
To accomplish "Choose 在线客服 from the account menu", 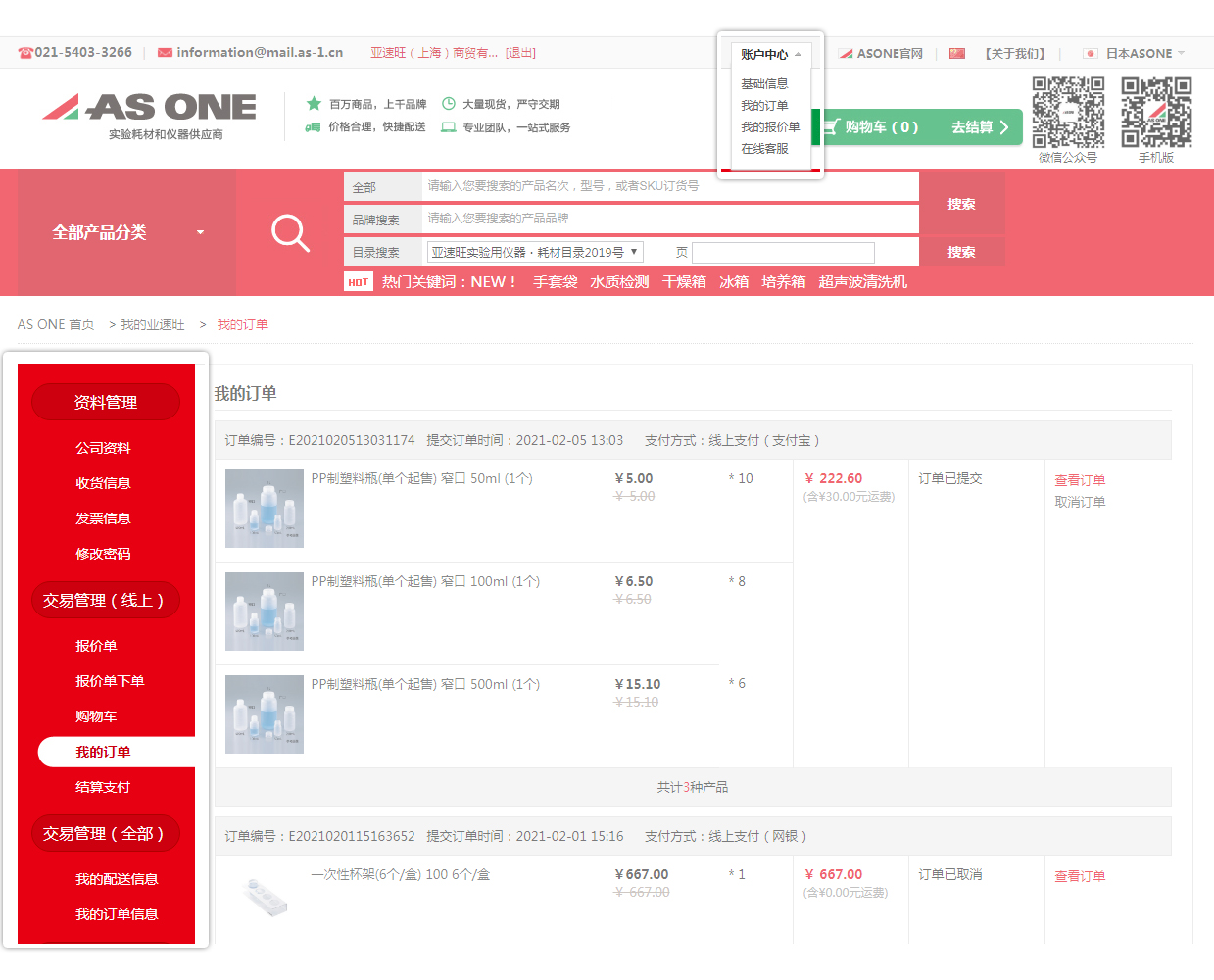I will pos(764,149).
